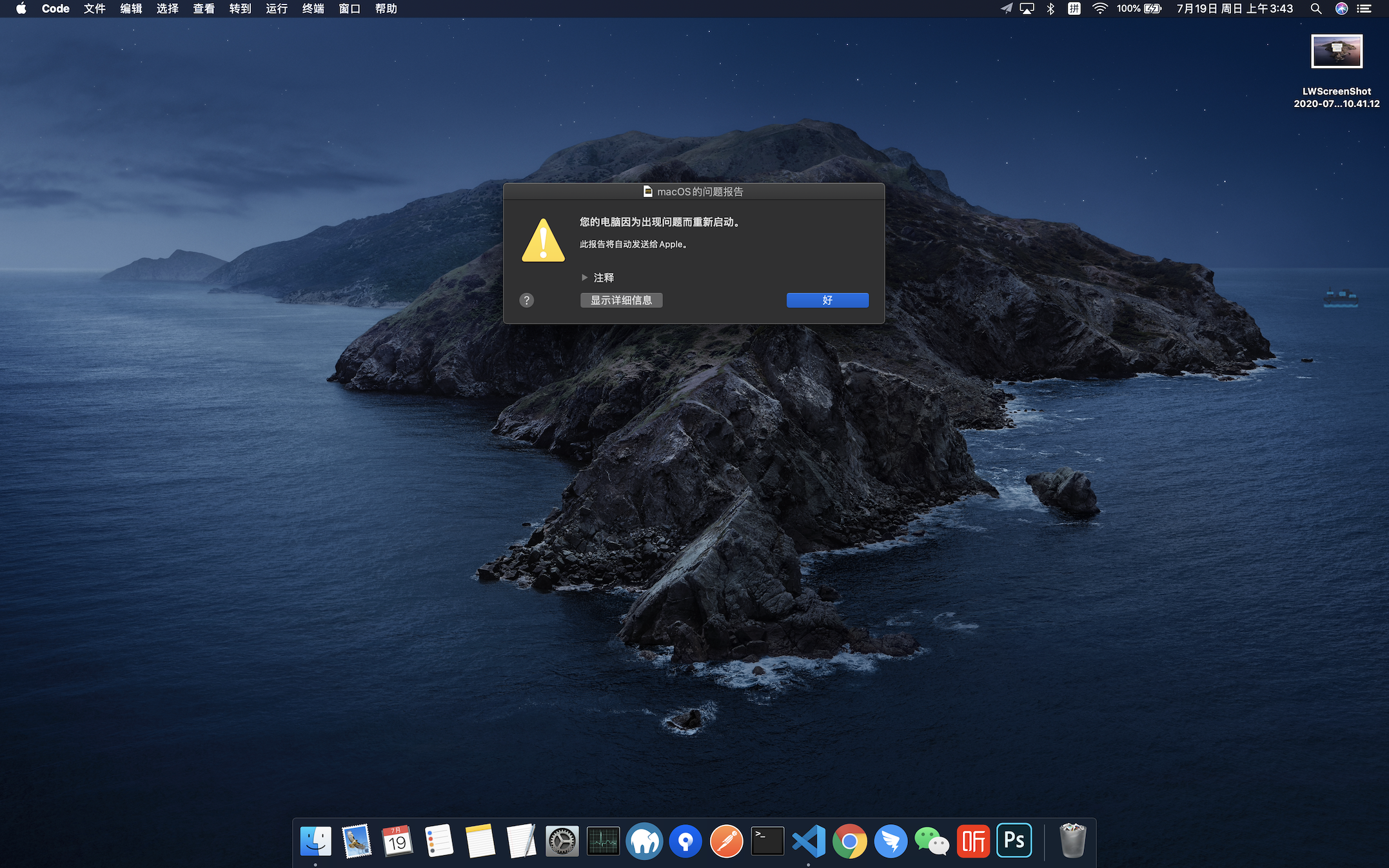Viewport: 1389px width, 868px height.
Task: Open the 终端 menu
Action: 313,8
